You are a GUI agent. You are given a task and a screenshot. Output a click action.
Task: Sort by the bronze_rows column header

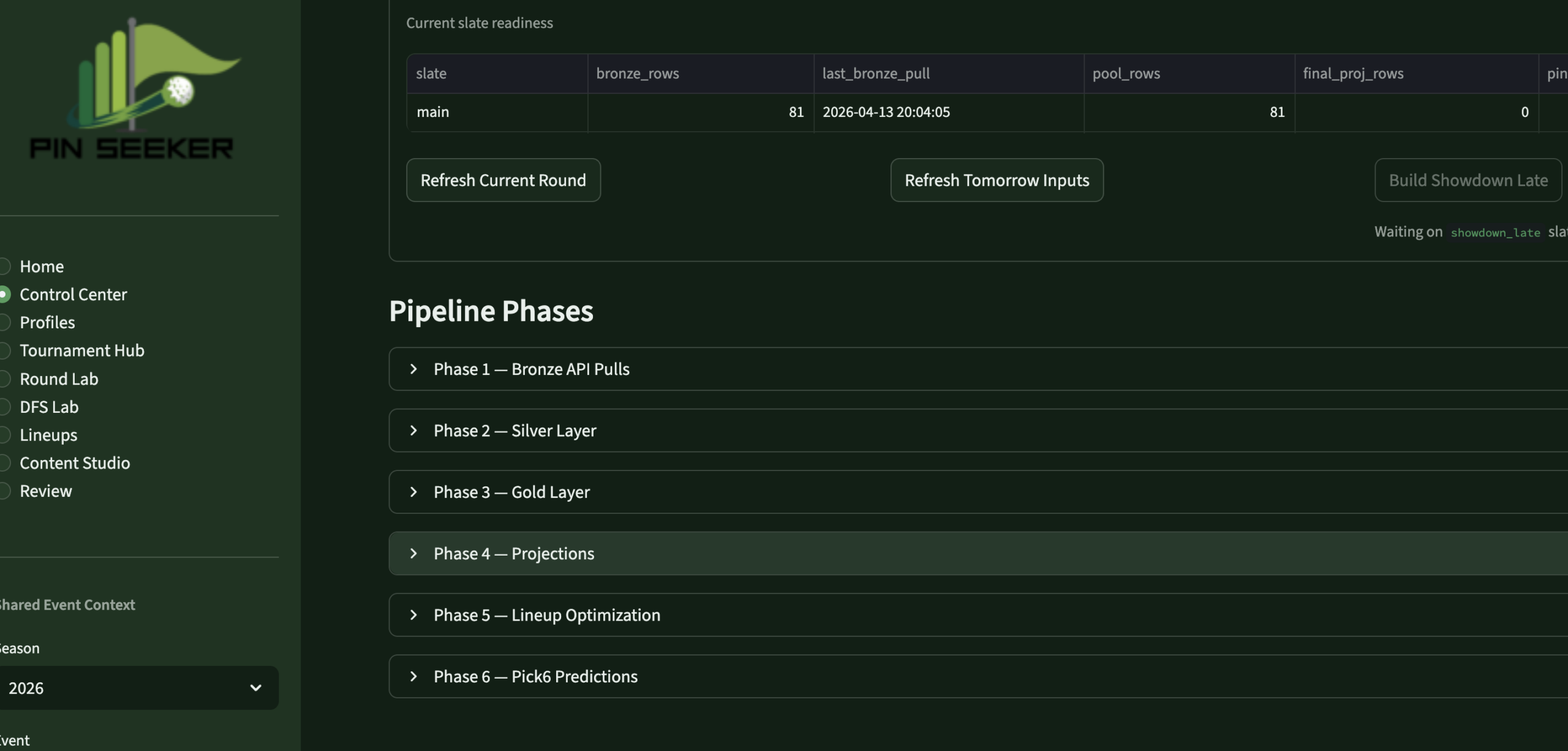[638, 74]
